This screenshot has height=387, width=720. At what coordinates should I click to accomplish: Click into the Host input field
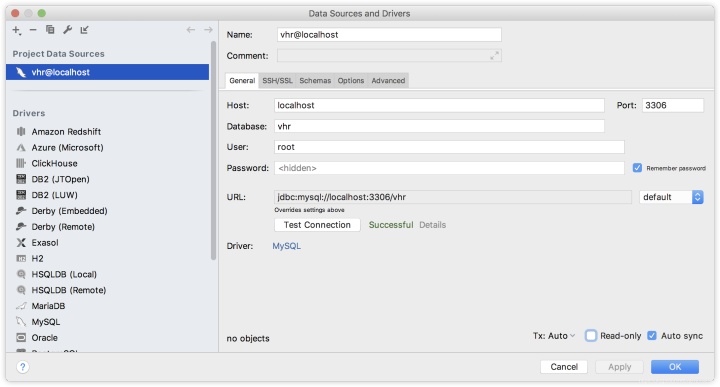coord(439,105)
